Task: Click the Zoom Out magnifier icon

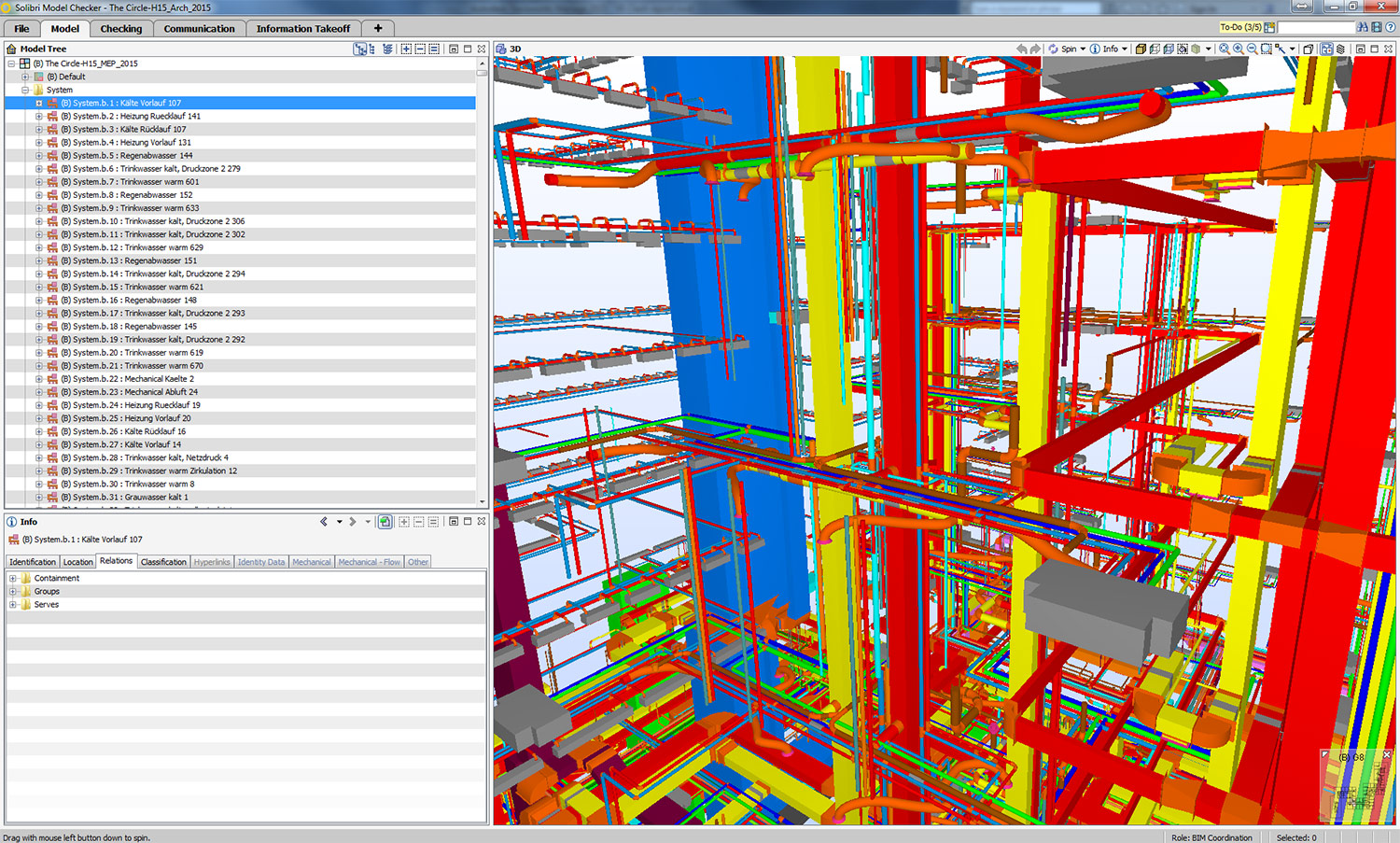Action: tap(1252, 49)
